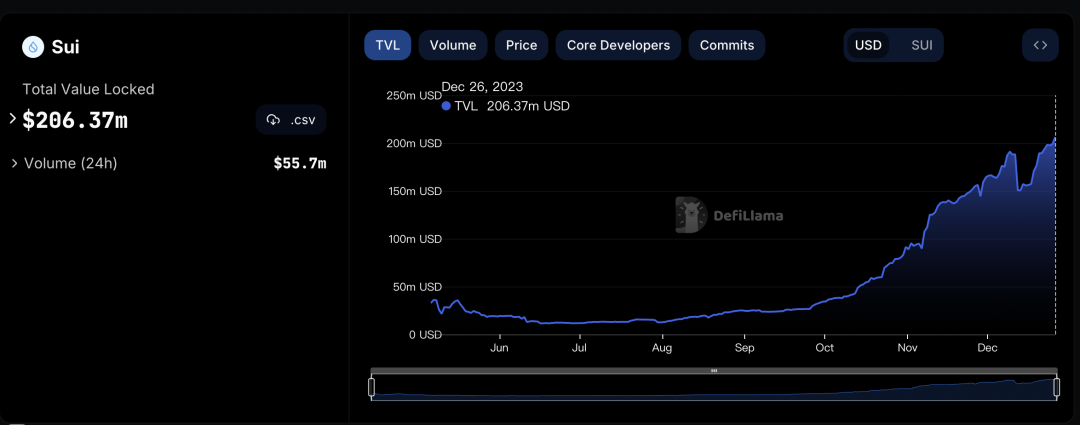Grab the left range slider handle
Viewport: 1080px width, 425px height.
372,388
